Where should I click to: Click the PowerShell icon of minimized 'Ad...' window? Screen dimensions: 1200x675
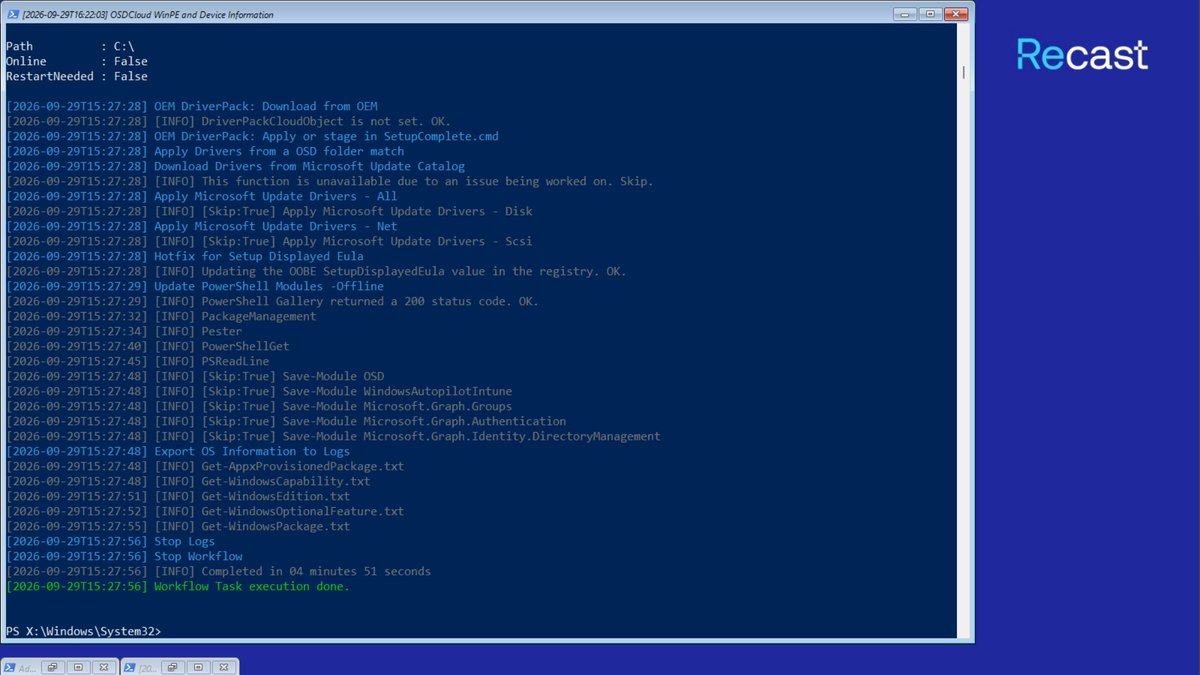point(9,667)
